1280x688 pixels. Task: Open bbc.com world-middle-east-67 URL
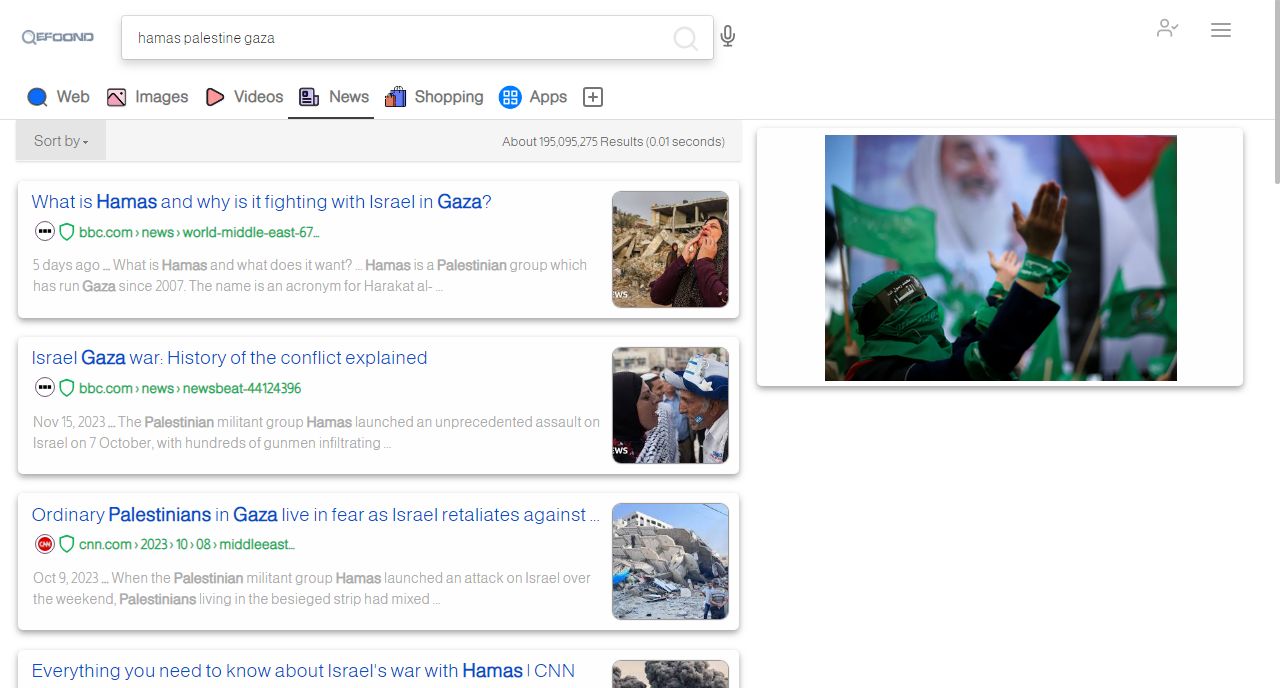pyautogui.click(x=199, y=232)
